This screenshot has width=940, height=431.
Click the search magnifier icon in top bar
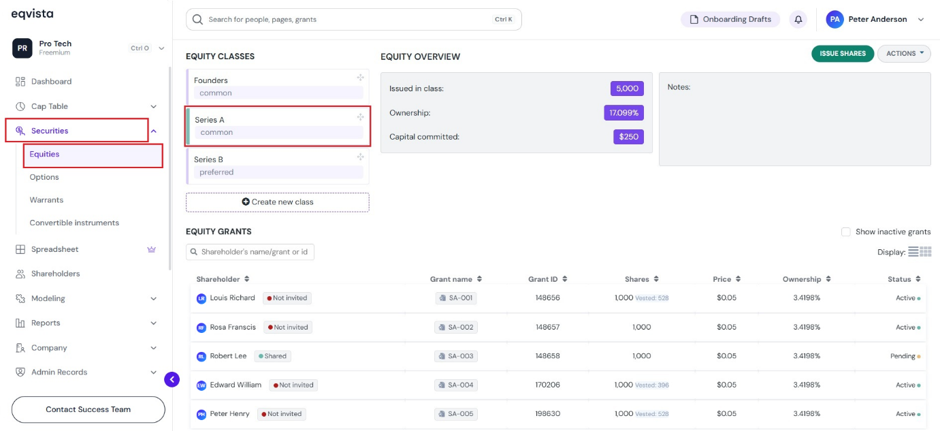(197, 20)
